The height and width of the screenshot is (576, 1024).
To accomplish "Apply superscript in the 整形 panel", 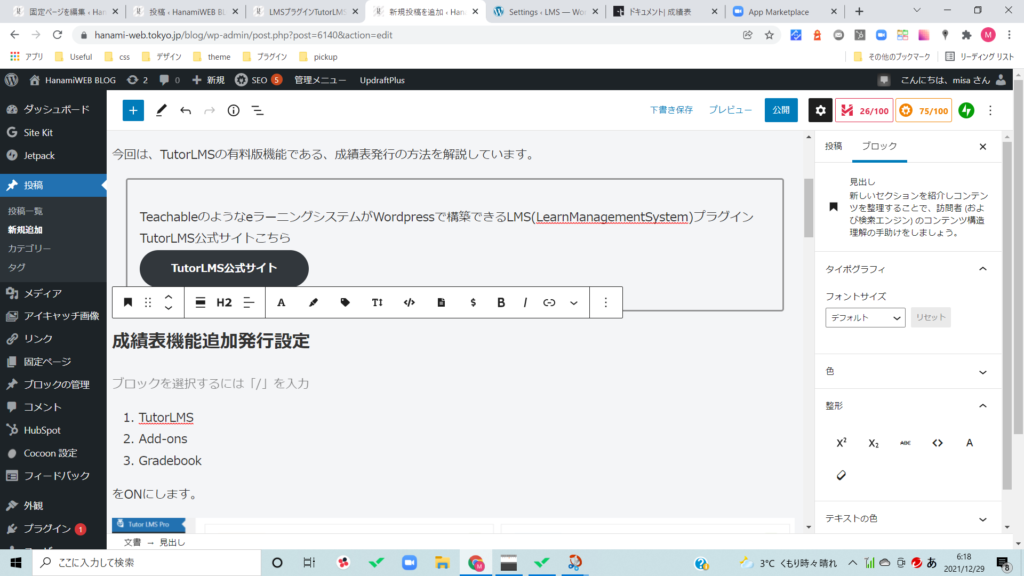I will (841, 443).
